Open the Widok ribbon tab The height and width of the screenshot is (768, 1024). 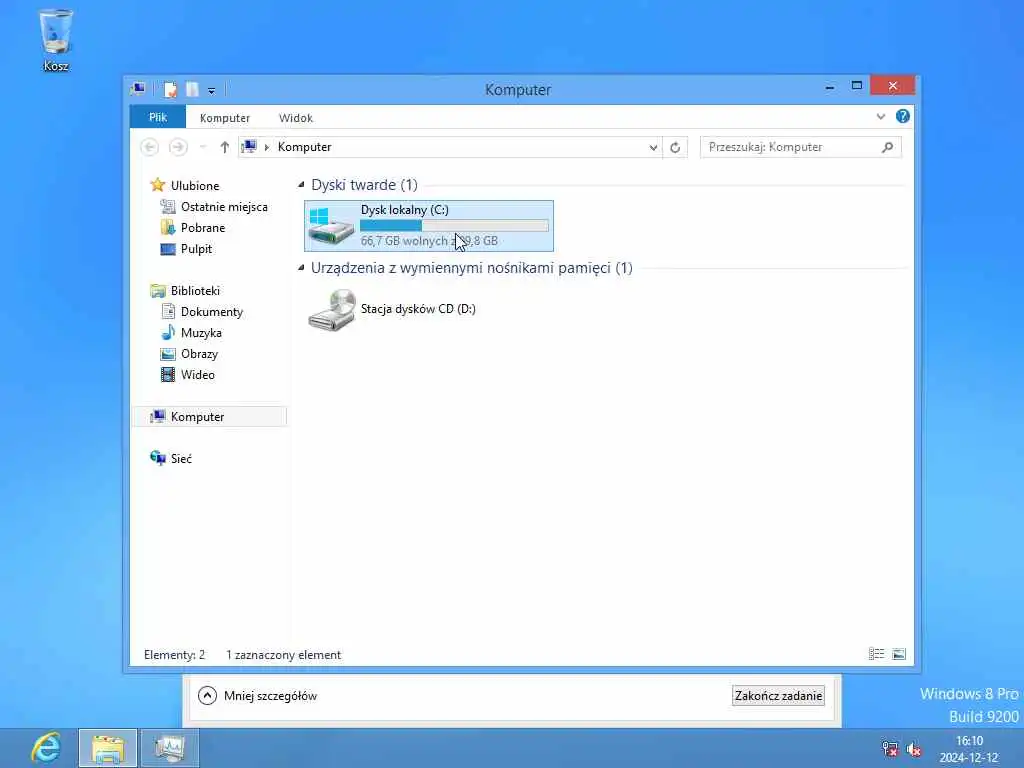point(296,118)
